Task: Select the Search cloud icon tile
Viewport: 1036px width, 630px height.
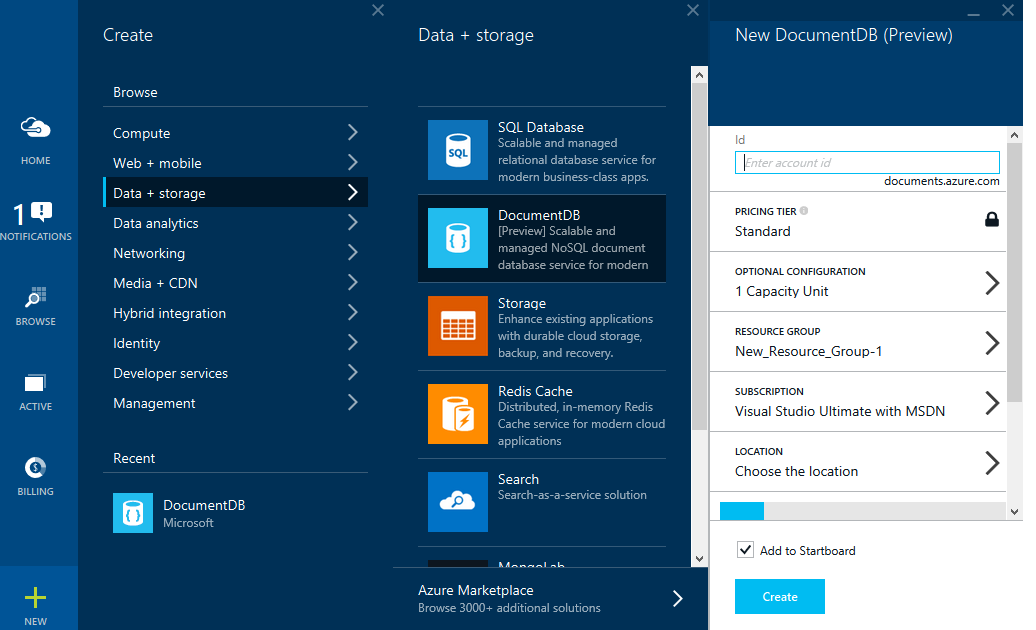Action: click(x=458, y=502)
